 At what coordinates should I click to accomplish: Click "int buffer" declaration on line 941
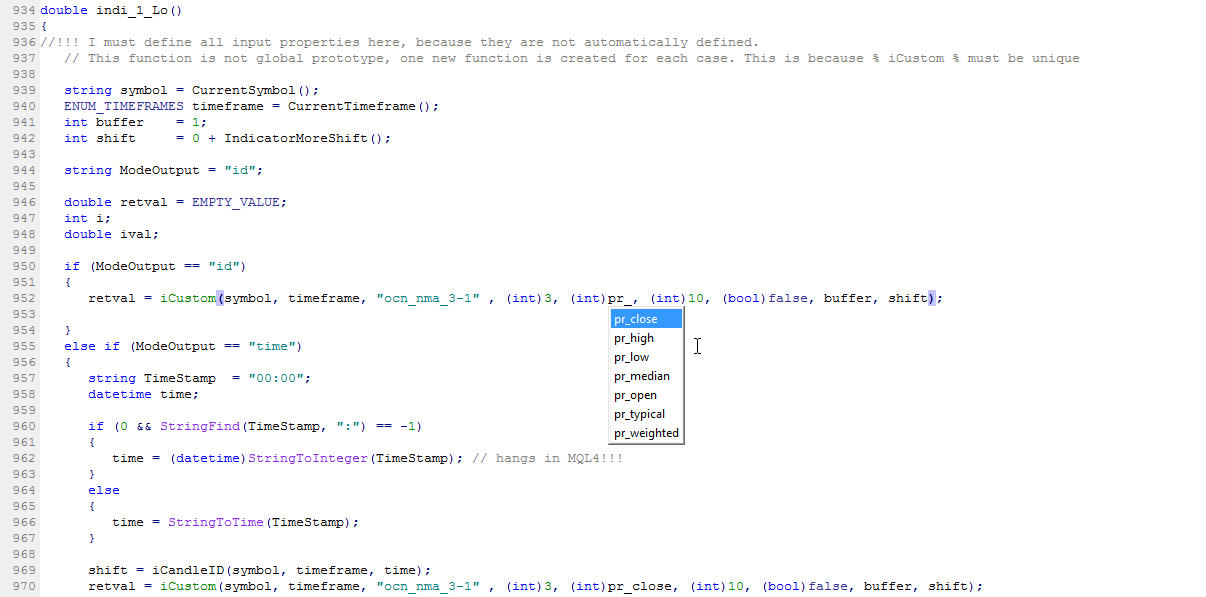(104, 122)
